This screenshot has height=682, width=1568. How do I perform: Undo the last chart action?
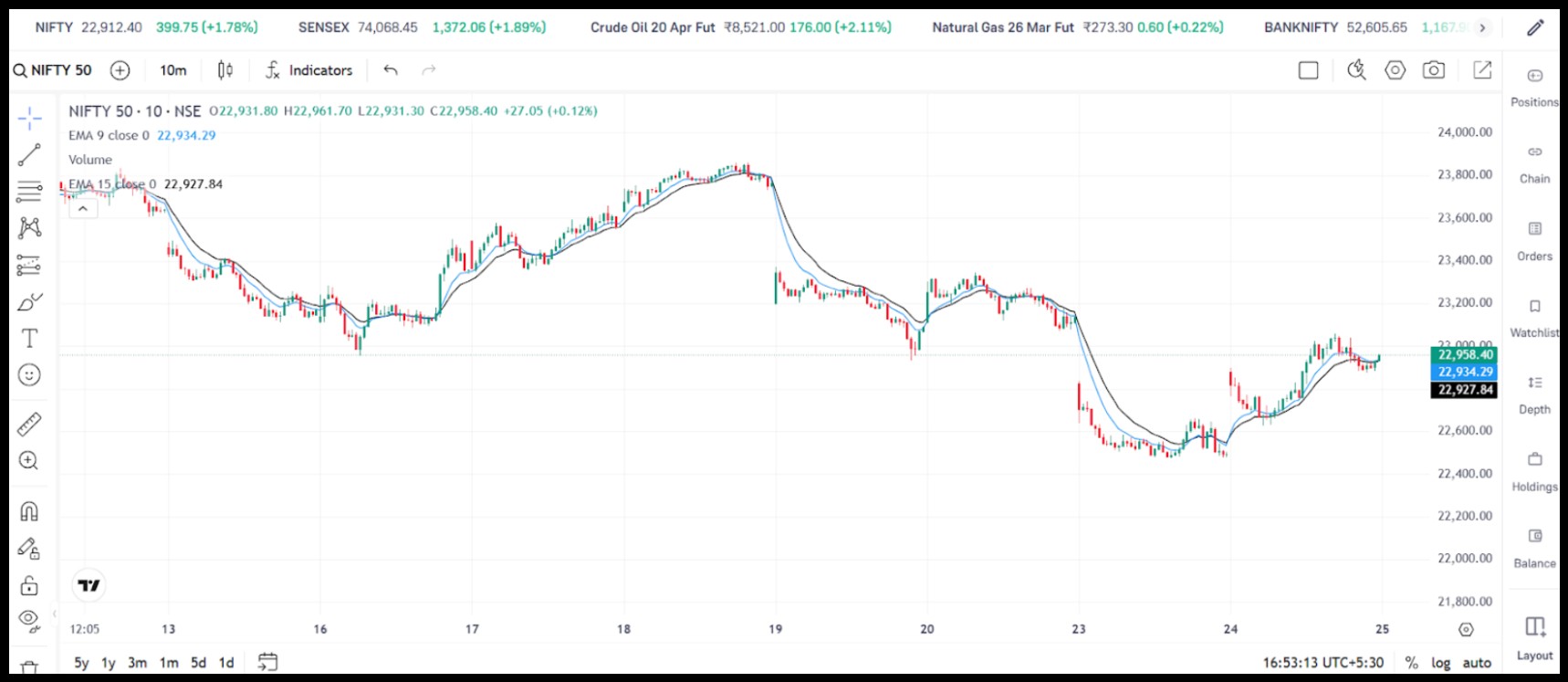(391, 70)
